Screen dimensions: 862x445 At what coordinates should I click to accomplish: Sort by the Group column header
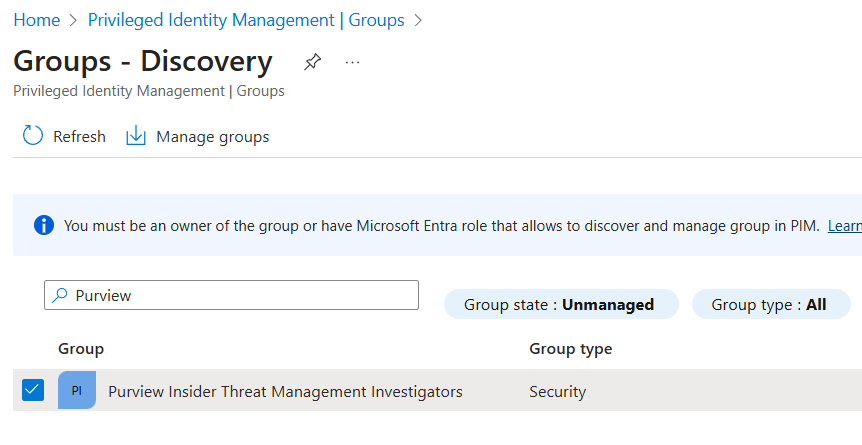[x=81, y=349]
